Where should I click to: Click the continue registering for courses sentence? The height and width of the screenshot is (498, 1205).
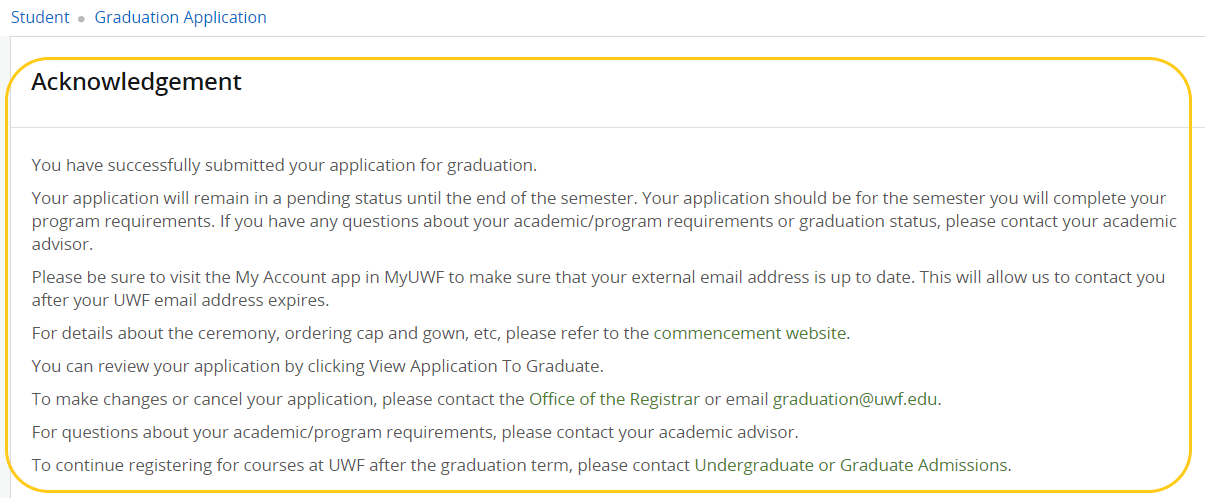[x=521, y=465]
